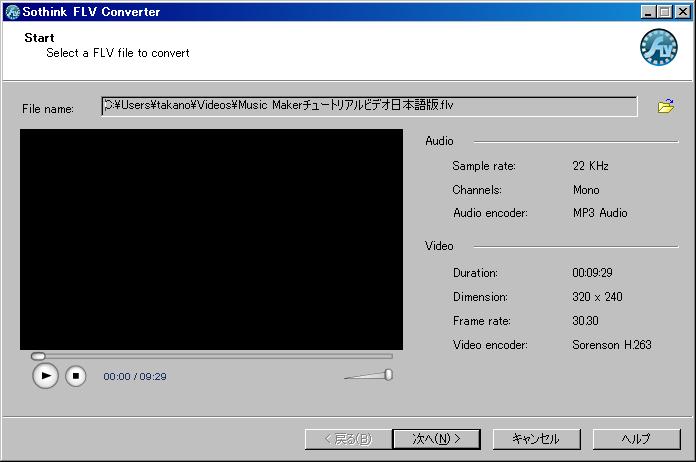Stop the video preview
696x462 pixels.
pos(75,376)
